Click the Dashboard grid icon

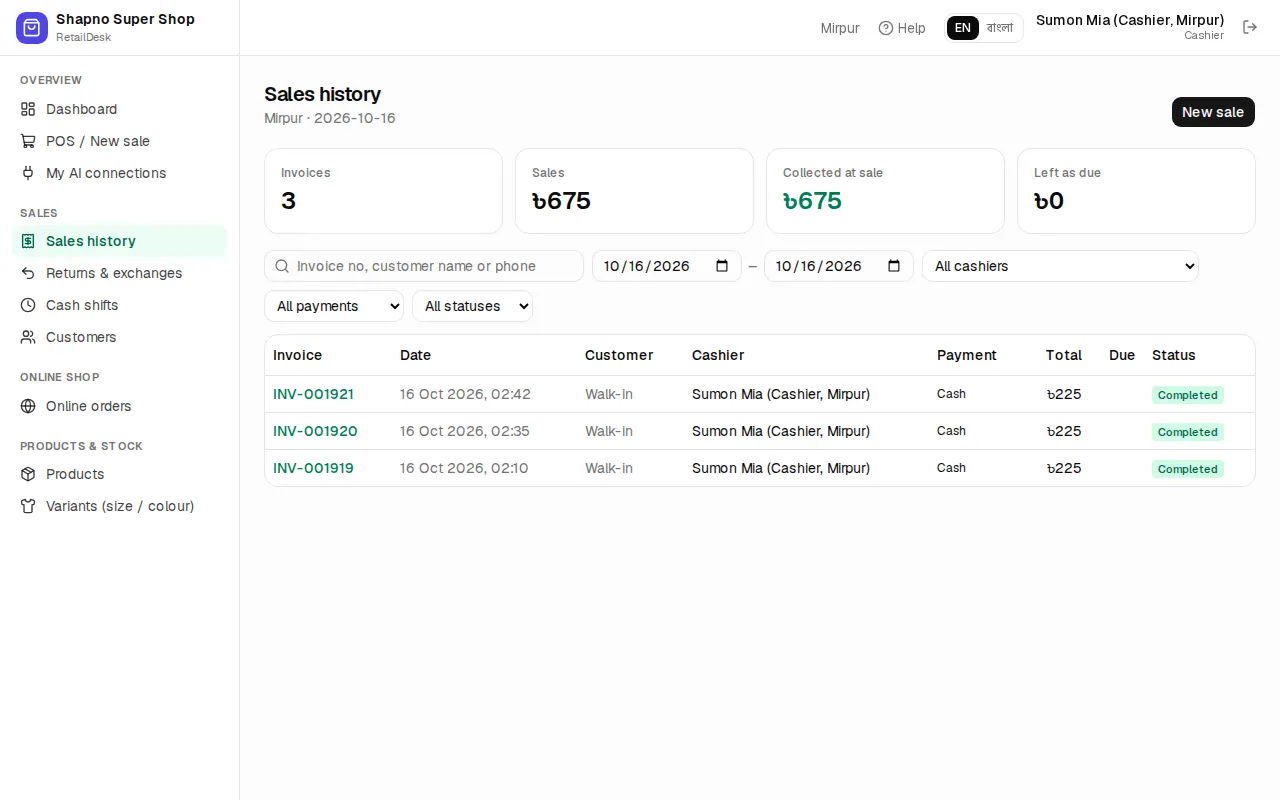28,109
